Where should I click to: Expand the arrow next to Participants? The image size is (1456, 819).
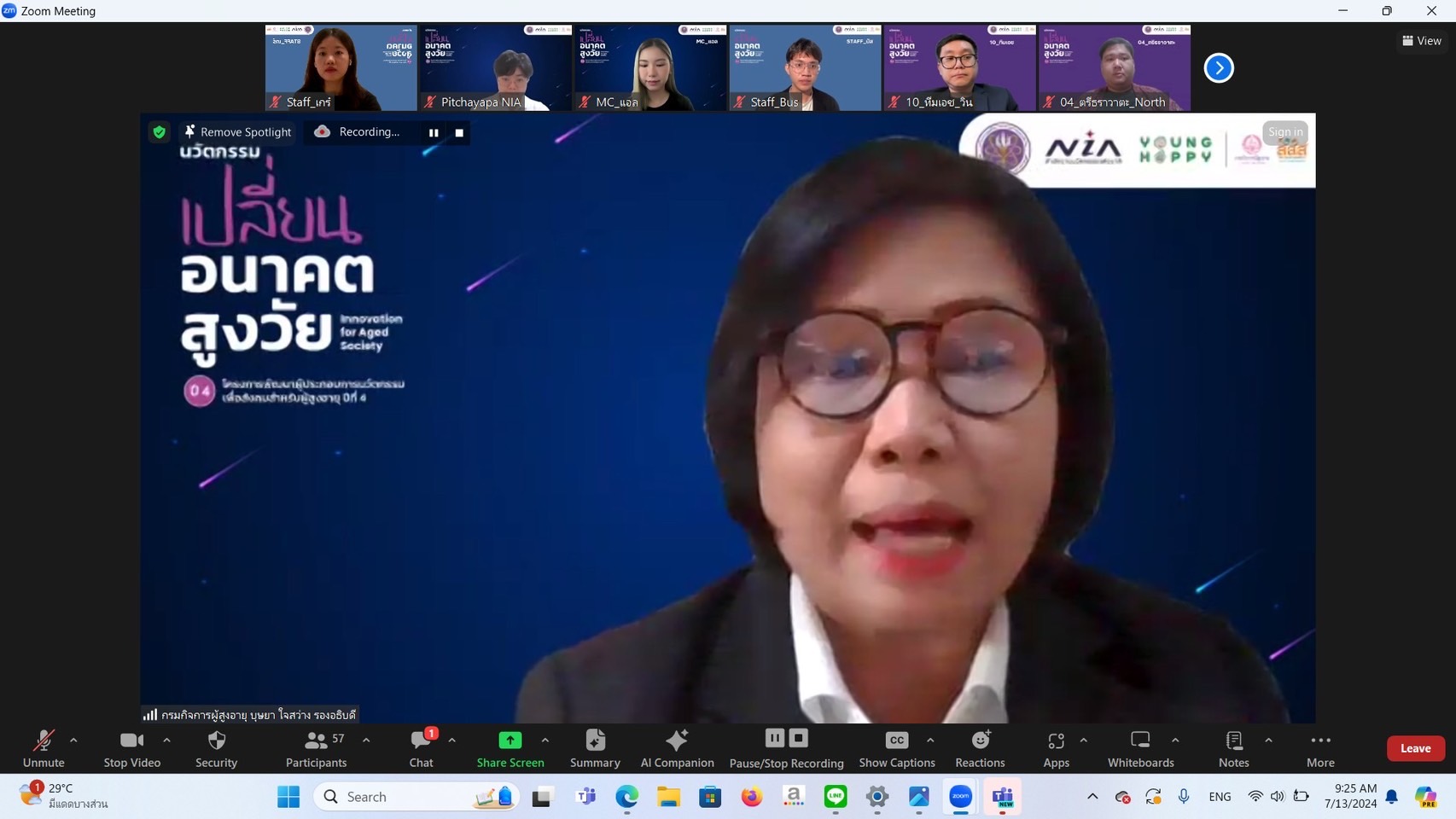point(366,741)
